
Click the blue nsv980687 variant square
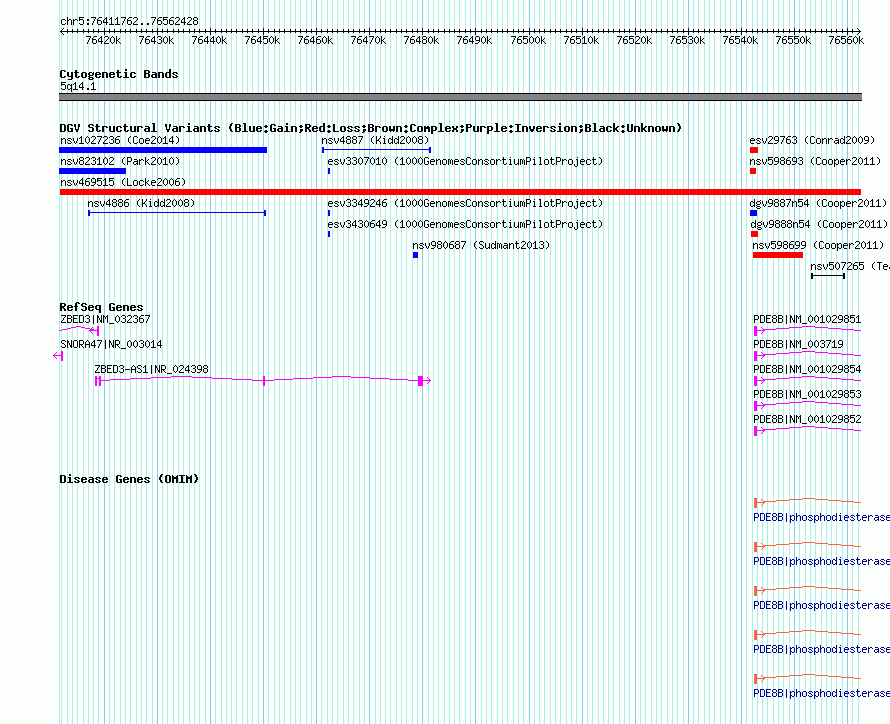coord(415,255)
